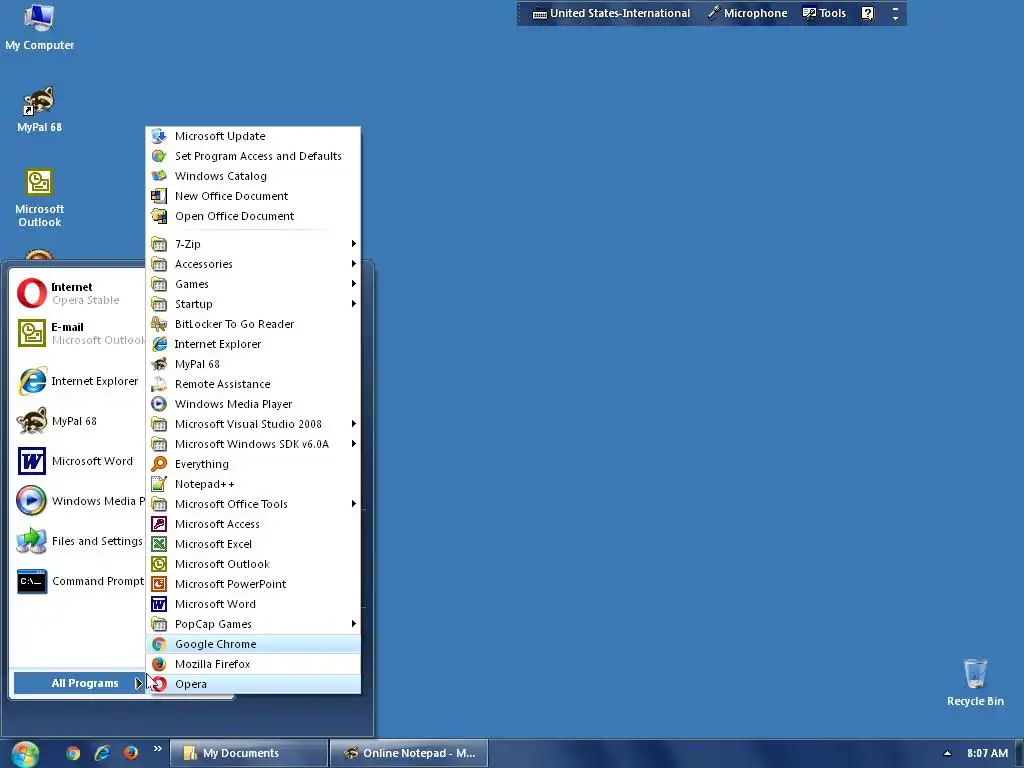Launch Microsoft Word from All Programs list
The height and width of the screenshot is (768, 1024).
(x=253, y=604)
